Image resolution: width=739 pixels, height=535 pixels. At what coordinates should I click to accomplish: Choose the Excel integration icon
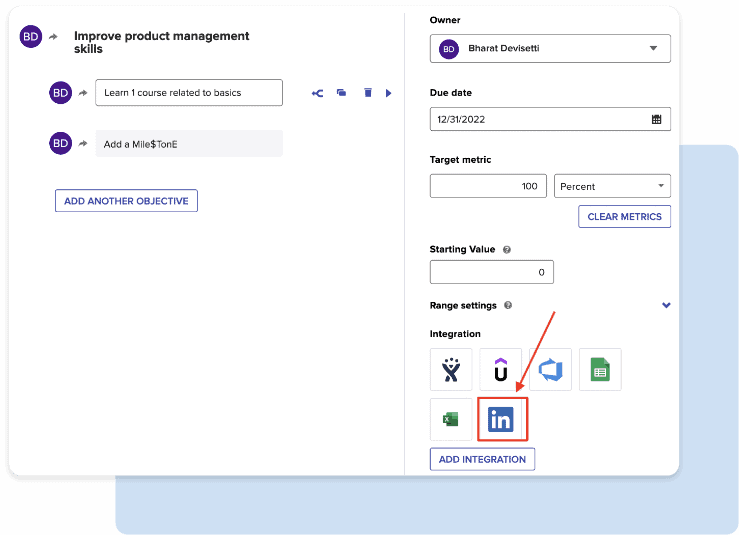pyautogui.click(x=451, y=419)
